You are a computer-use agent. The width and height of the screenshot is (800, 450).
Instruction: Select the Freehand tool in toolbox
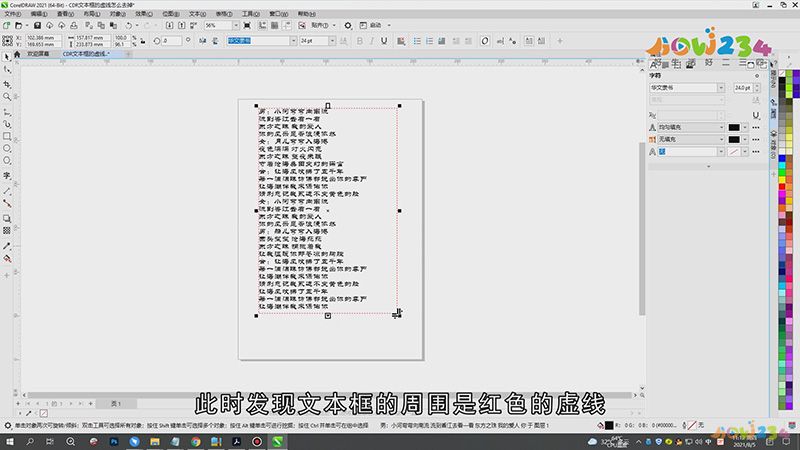[x=7, y=111]
